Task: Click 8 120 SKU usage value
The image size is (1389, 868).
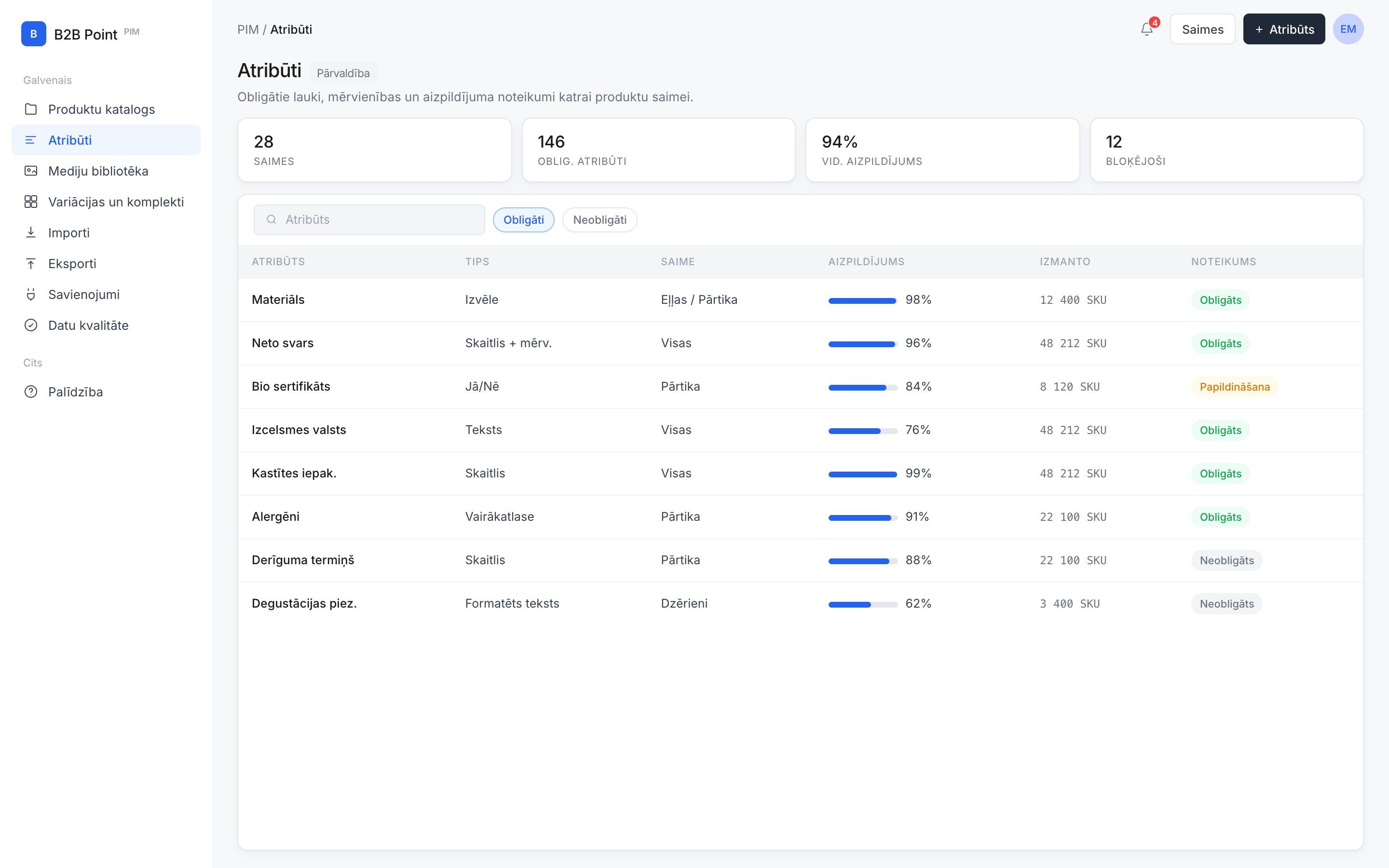Action: (x=1069, y=387)
